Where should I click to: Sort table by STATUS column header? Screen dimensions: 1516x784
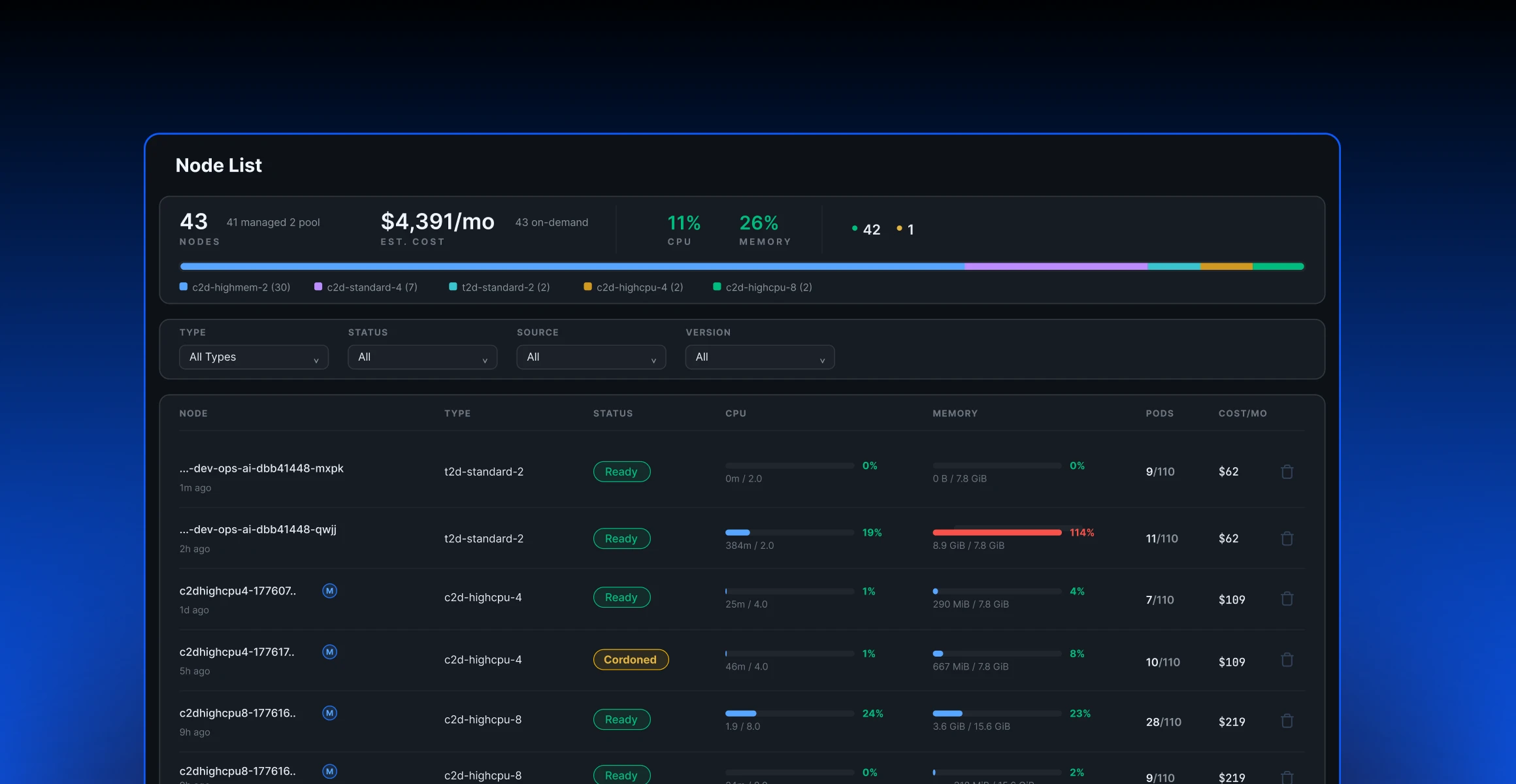click(613, 414)
